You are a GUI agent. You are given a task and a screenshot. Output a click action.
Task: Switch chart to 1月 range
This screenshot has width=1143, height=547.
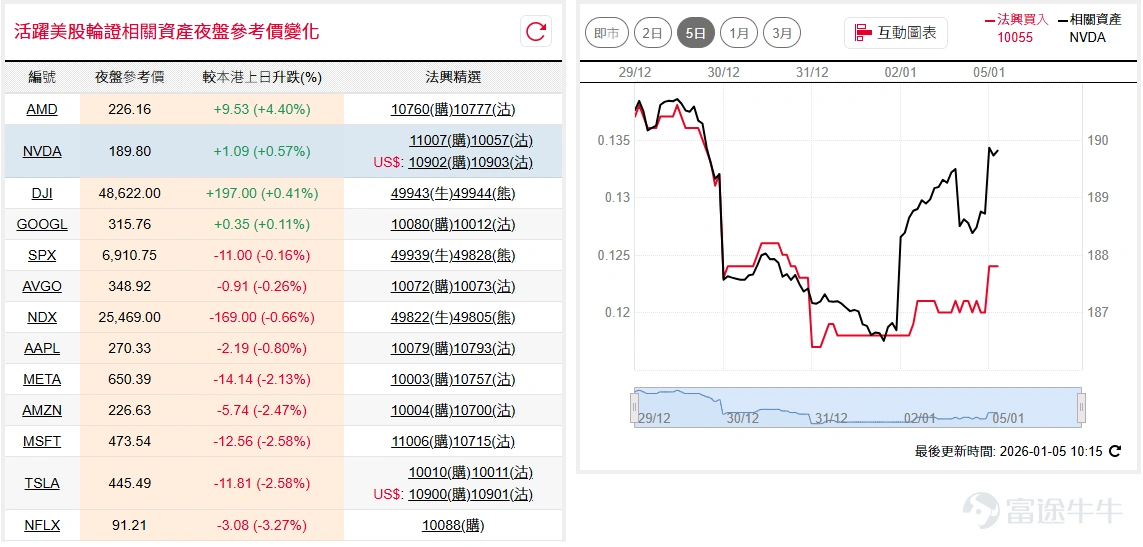click(x=738, y=33)
